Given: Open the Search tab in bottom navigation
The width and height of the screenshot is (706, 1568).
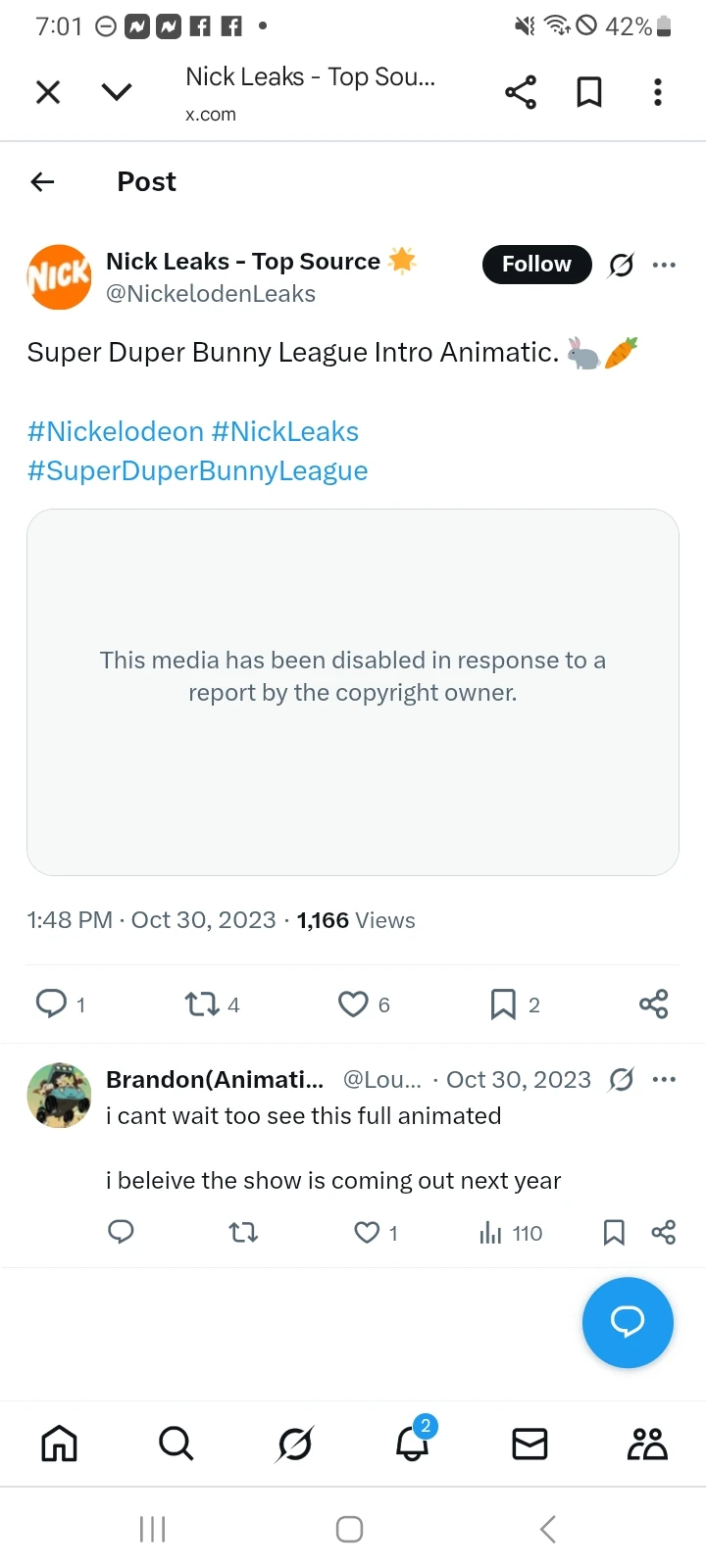Looking at the screenshot, I should (176, 1443).
